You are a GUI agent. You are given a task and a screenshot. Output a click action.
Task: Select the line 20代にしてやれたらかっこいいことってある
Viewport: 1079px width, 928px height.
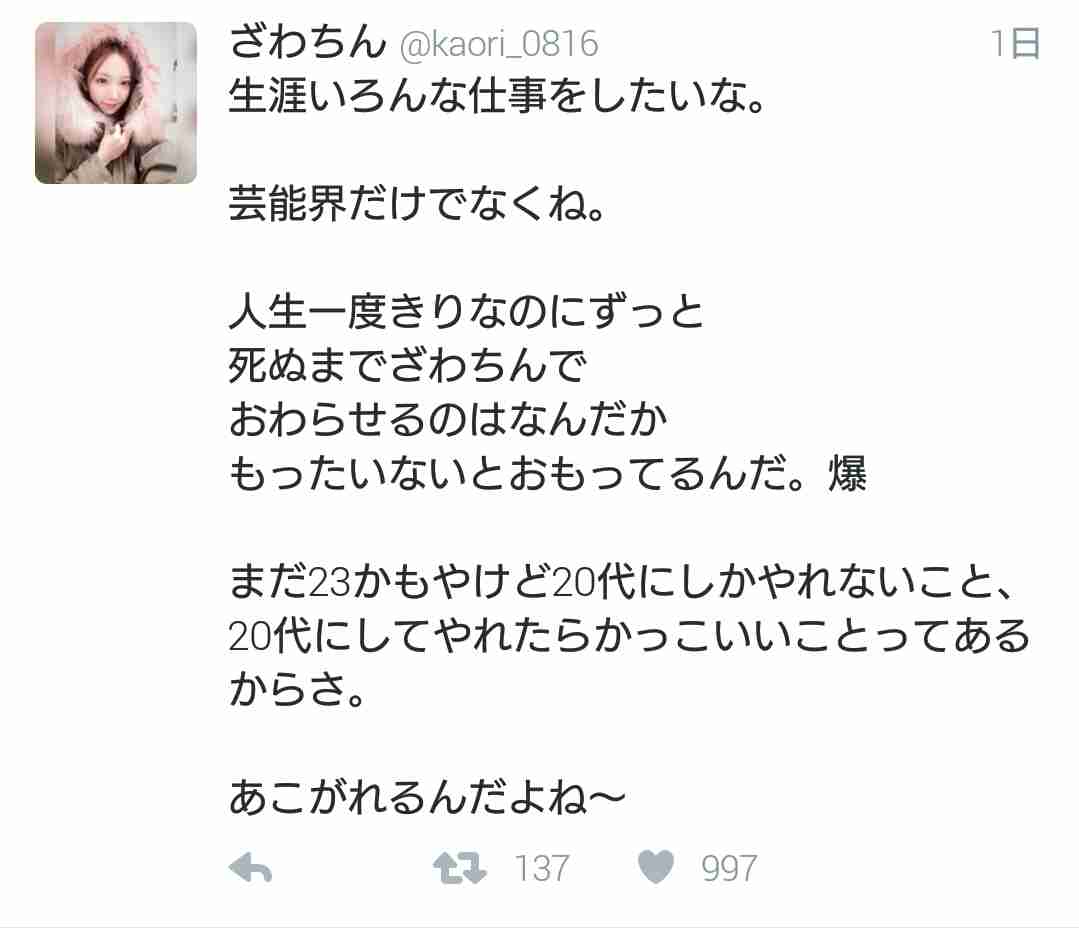(629, 636)
